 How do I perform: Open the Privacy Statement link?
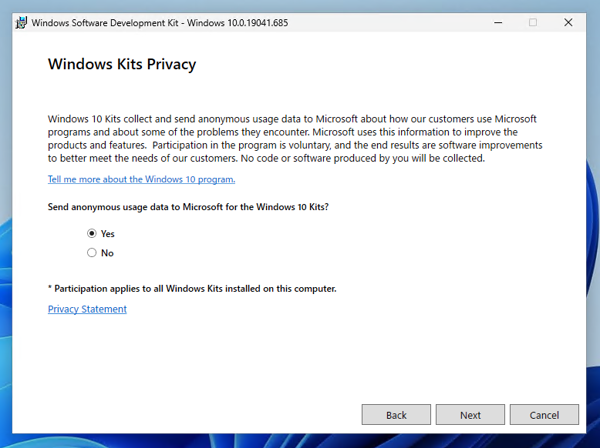(x=87, y=309)
